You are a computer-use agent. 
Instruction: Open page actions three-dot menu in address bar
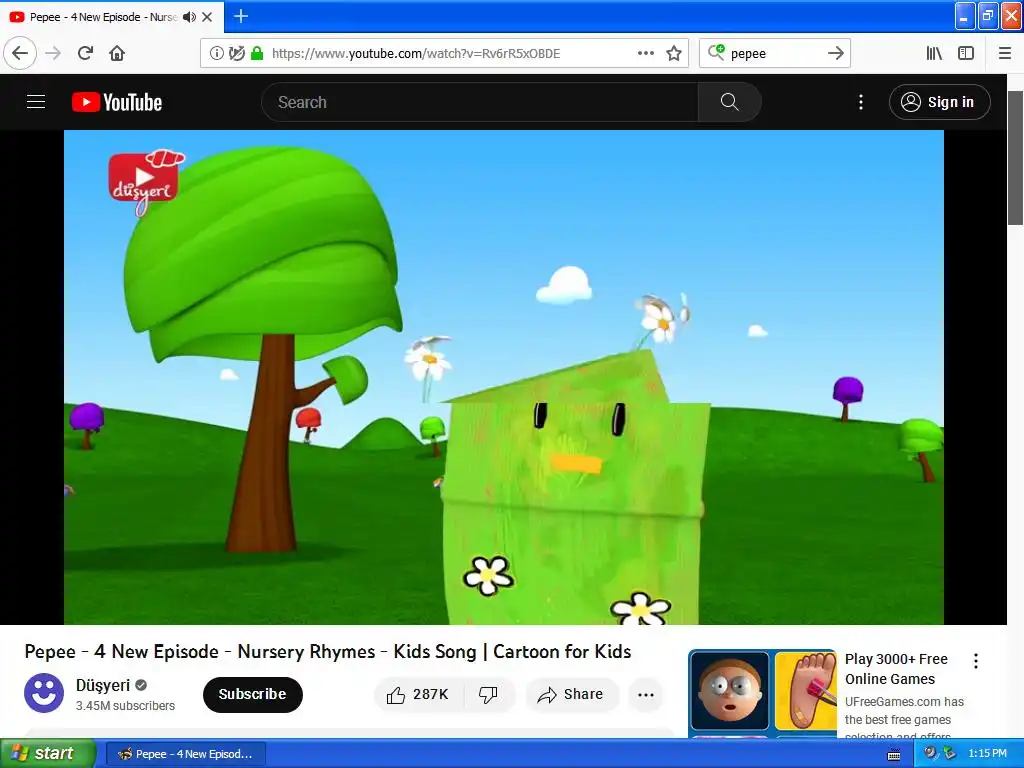(645, 53)
